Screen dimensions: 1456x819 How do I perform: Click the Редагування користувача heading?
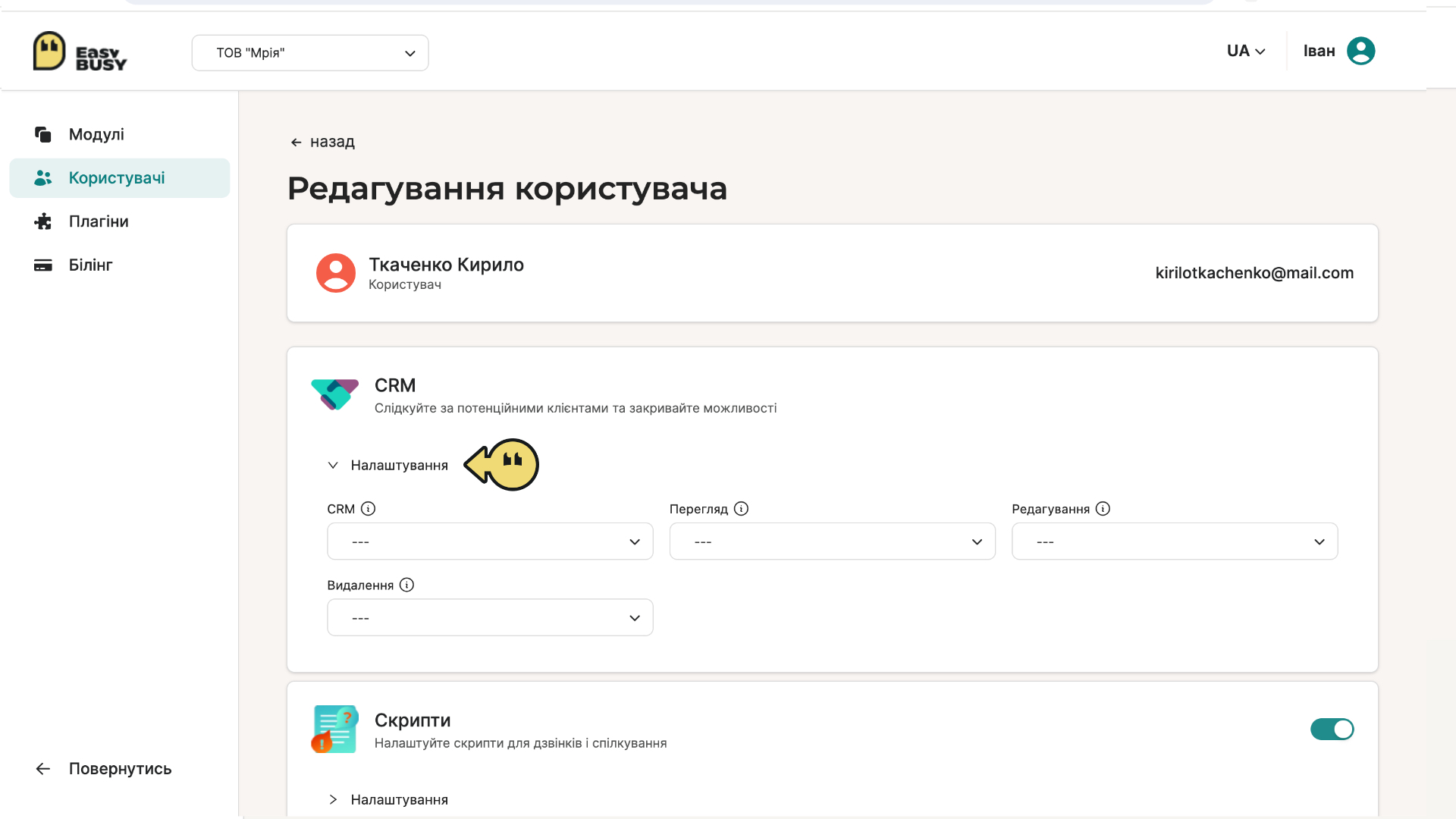tap(507, 188)
